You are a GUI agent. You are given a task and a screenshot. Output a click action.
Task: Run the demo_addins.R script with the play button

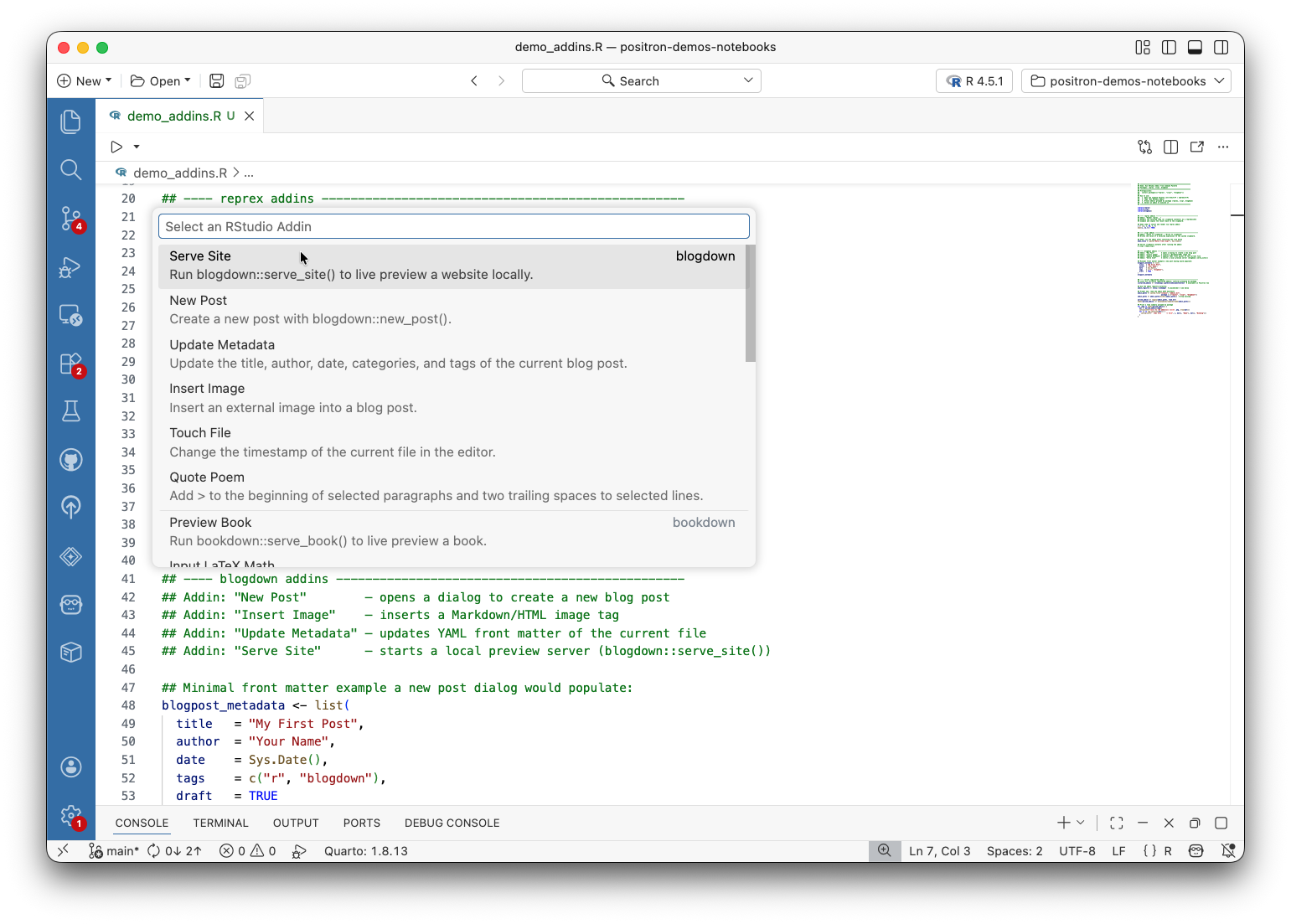[116, 147]
